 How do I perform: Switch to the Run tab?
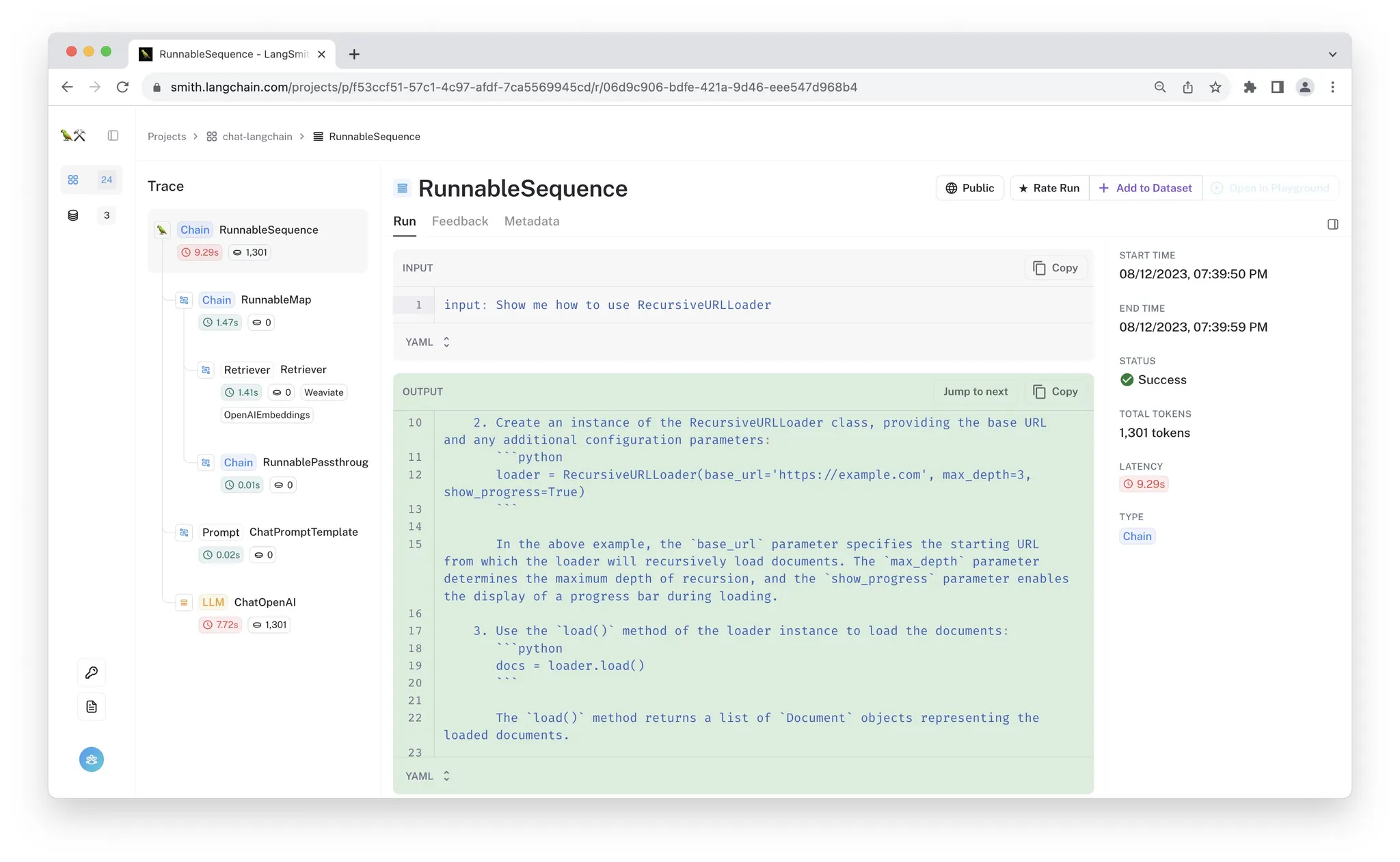click(405, 221)
